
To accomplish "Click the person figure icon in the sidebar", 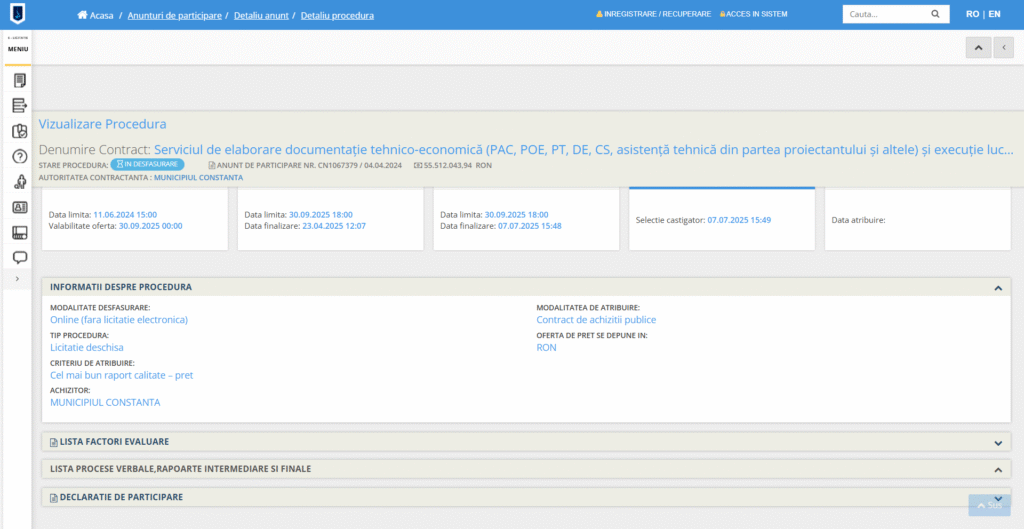I will [x=19, y=182].
